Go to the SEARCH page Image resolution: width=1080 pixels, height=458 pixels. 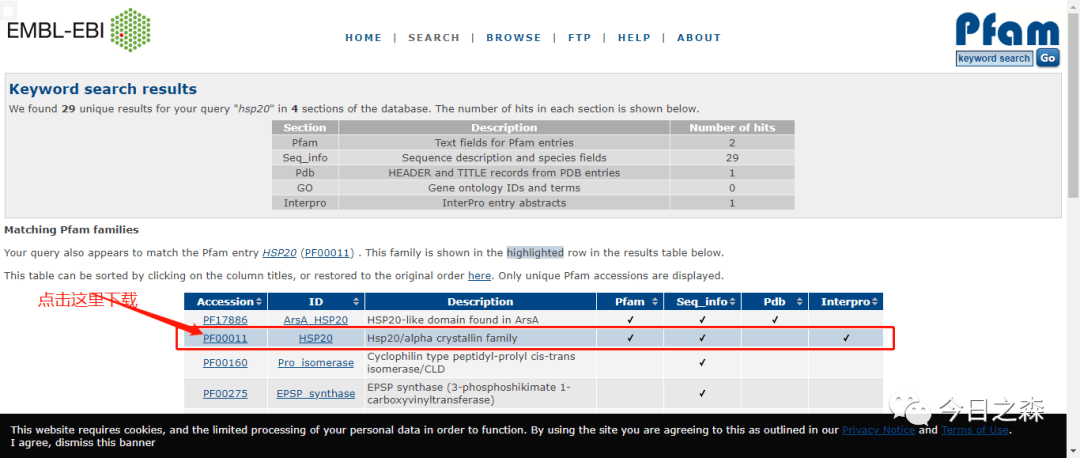pos(434,38)
